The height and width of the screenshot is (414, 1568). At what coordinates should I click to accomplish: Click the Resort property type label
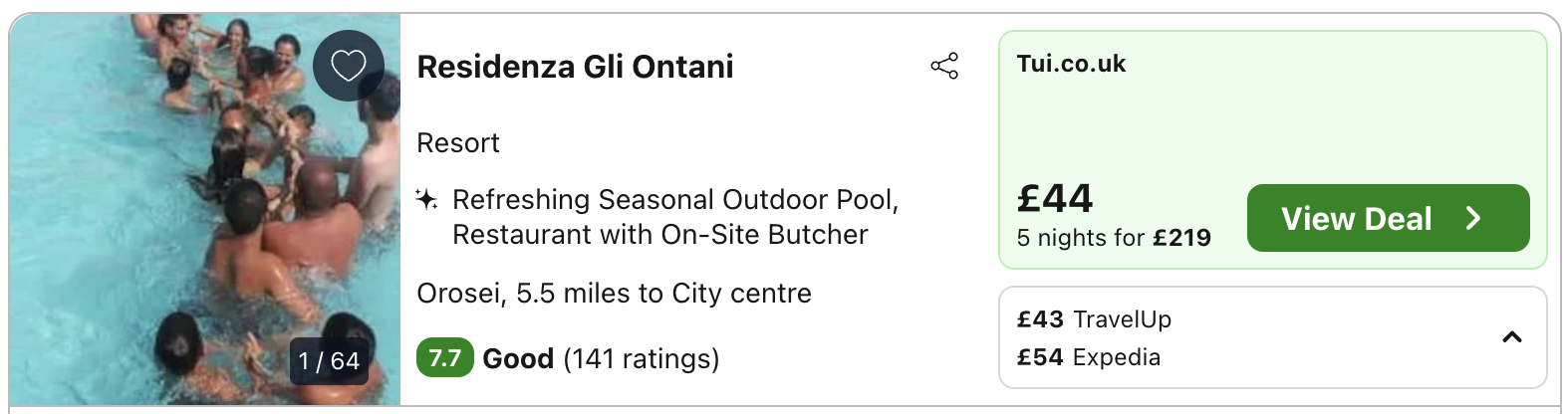click(458, 143)
